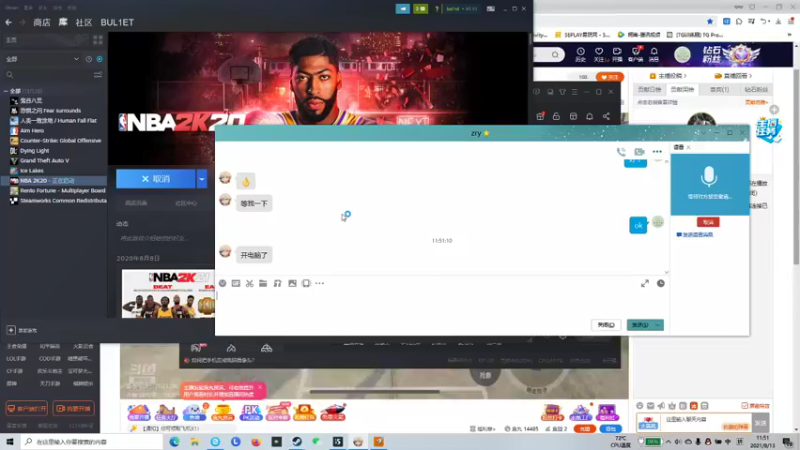Click the add game plus icon in Steam
Screen dimensions: 800x450
coord(11,330)
